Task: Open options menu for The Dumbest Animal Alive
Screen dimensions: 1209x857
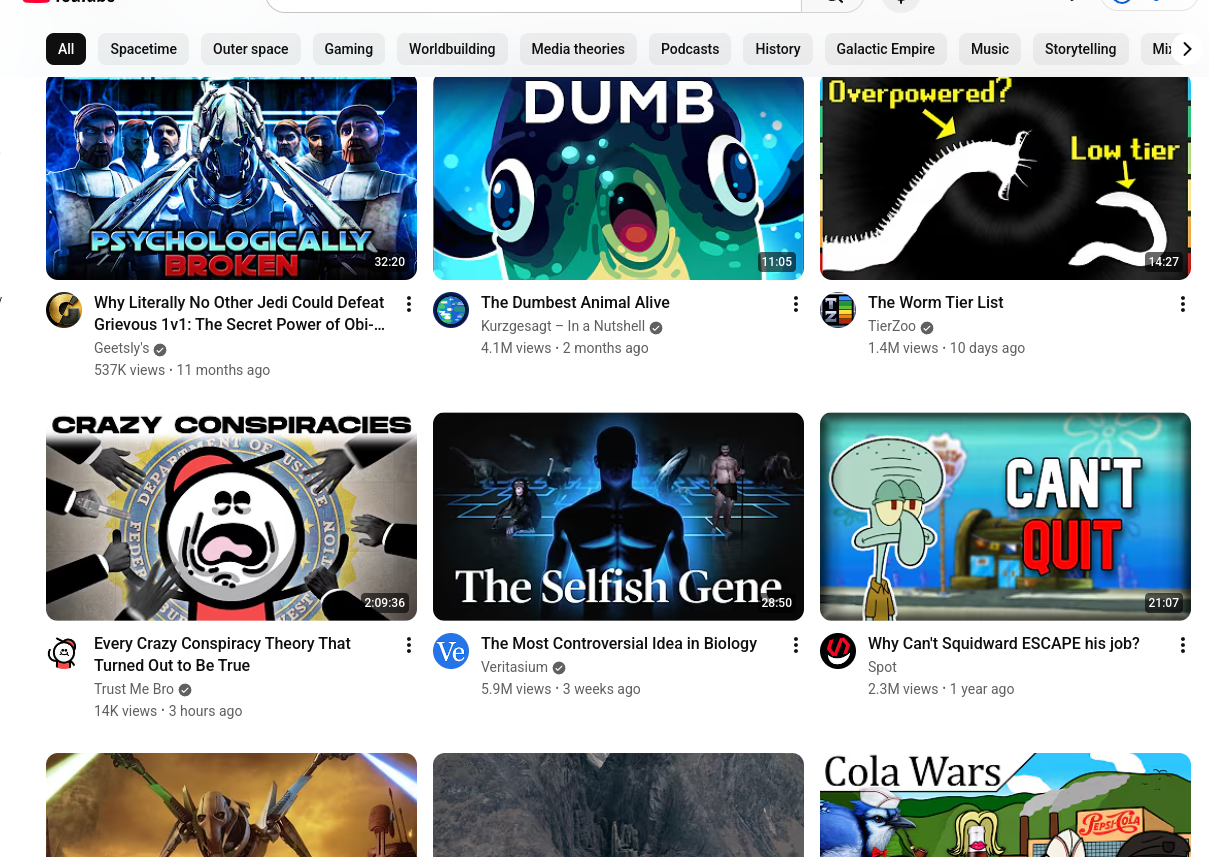Action: click(x=795, y=304)
